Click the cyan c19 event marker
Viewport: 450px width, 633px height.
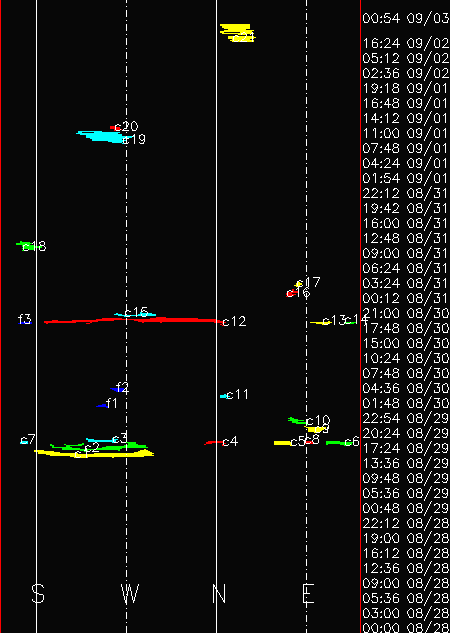(x=101, y=136)
